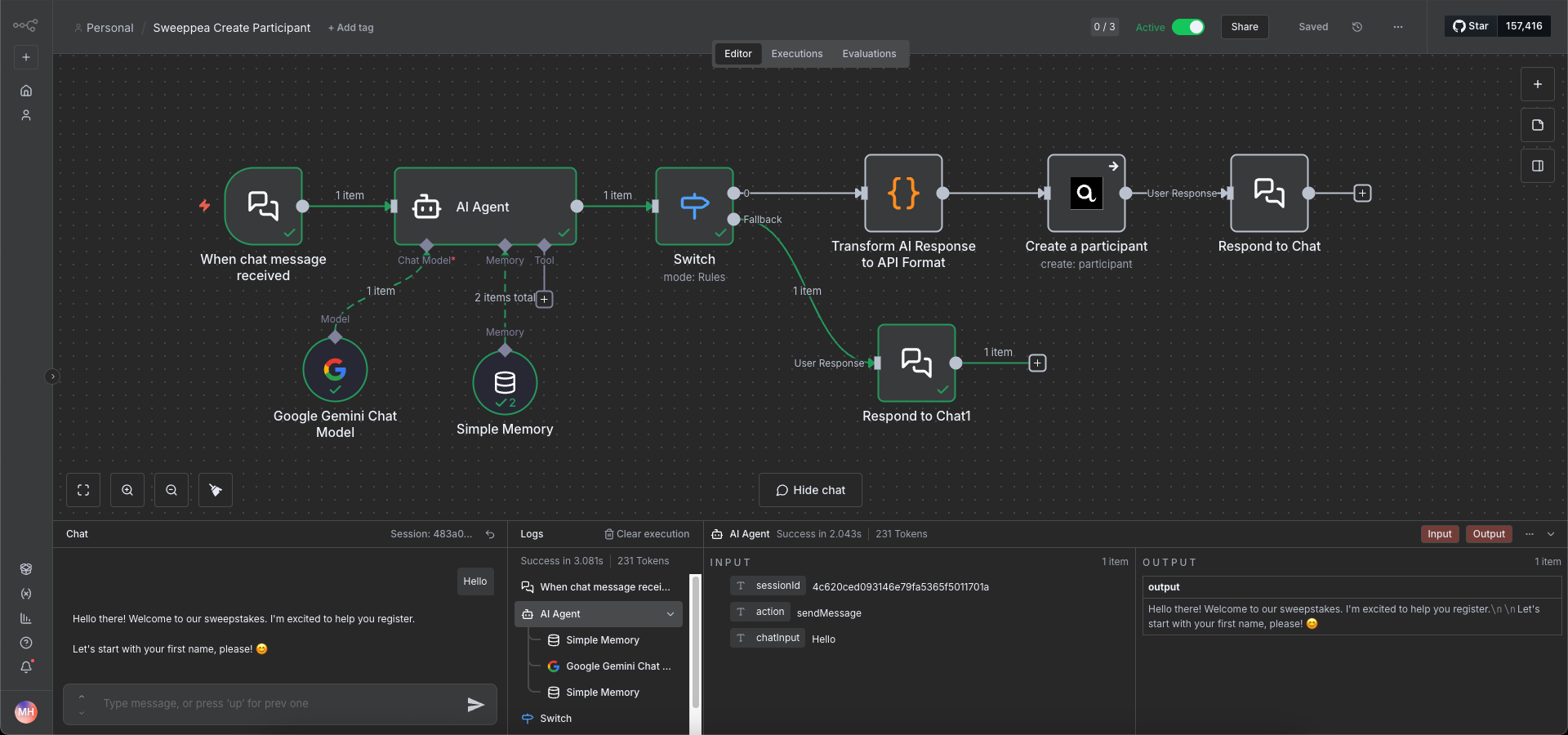Viewport: 1568px width, 735px height.
Task: Open log details more options menu
Action: pos(1530,534)
